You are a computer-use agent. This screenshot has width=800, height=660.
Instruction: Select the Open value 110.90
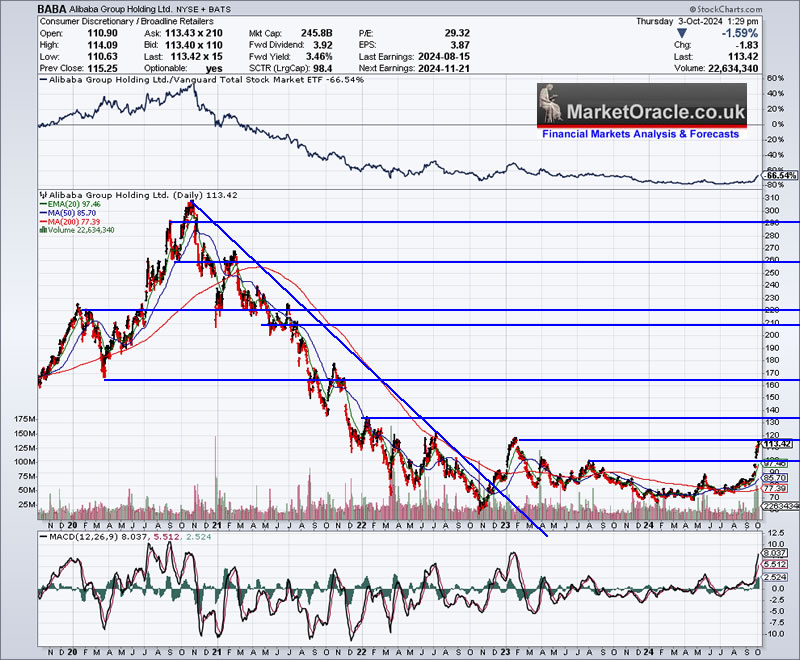point(103,33)
